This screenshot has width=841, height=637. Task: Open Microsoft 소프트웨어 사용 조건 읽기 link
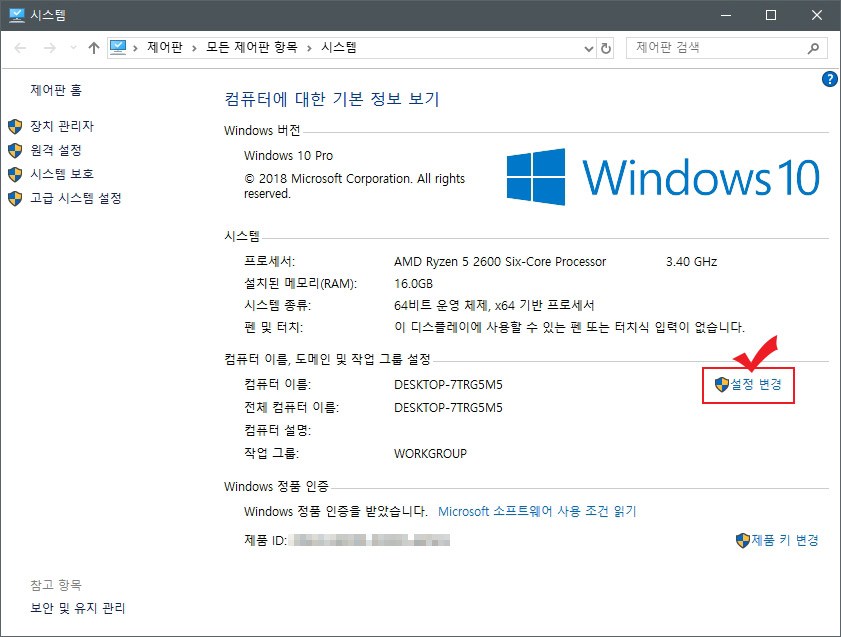[x=537, y=512]
